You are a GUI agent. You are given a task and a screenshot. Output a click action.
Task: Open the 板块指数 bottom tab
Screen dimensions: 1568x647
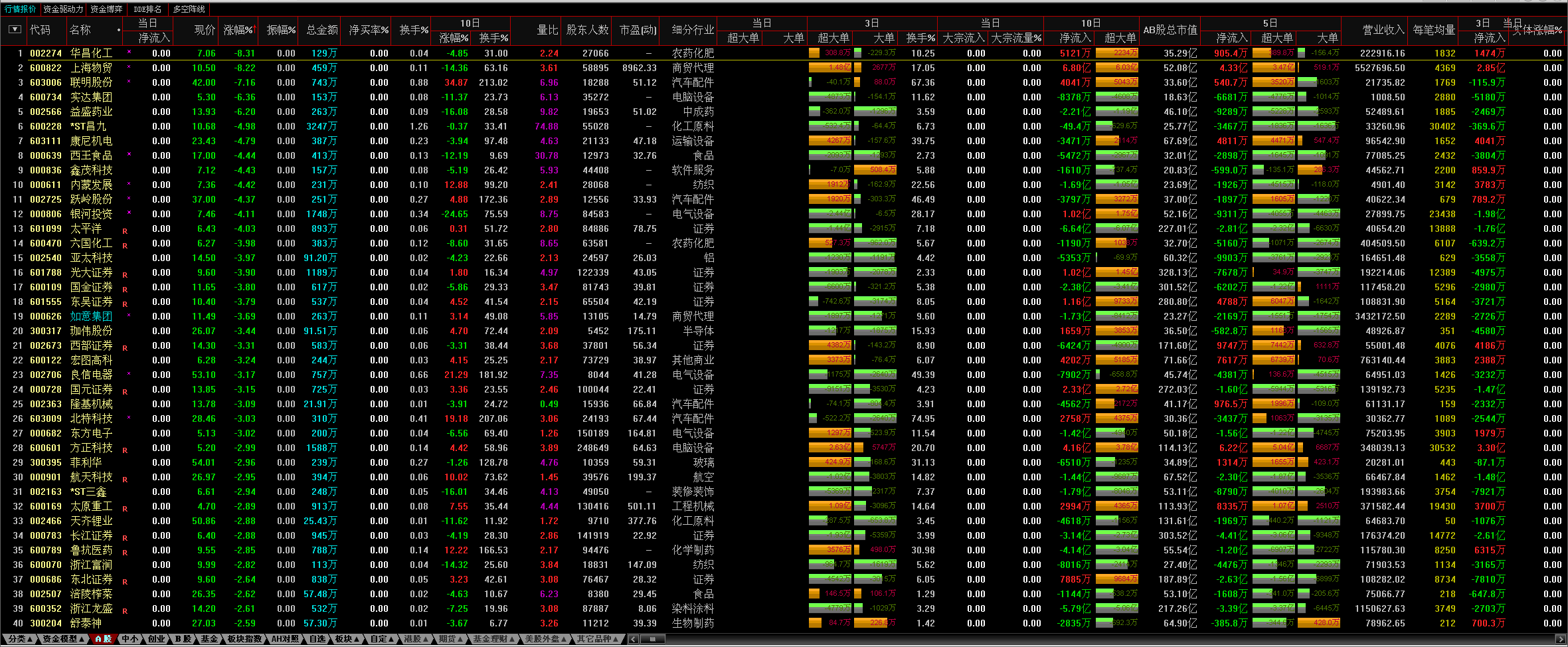tap(244, 639)
